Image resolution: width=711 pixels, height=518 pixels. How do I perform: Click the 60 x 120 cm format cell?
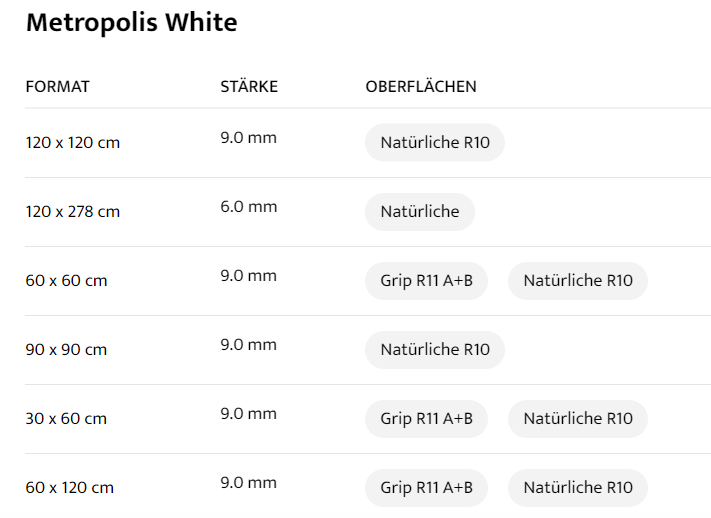pyautogui.click(x=69, y=488)
